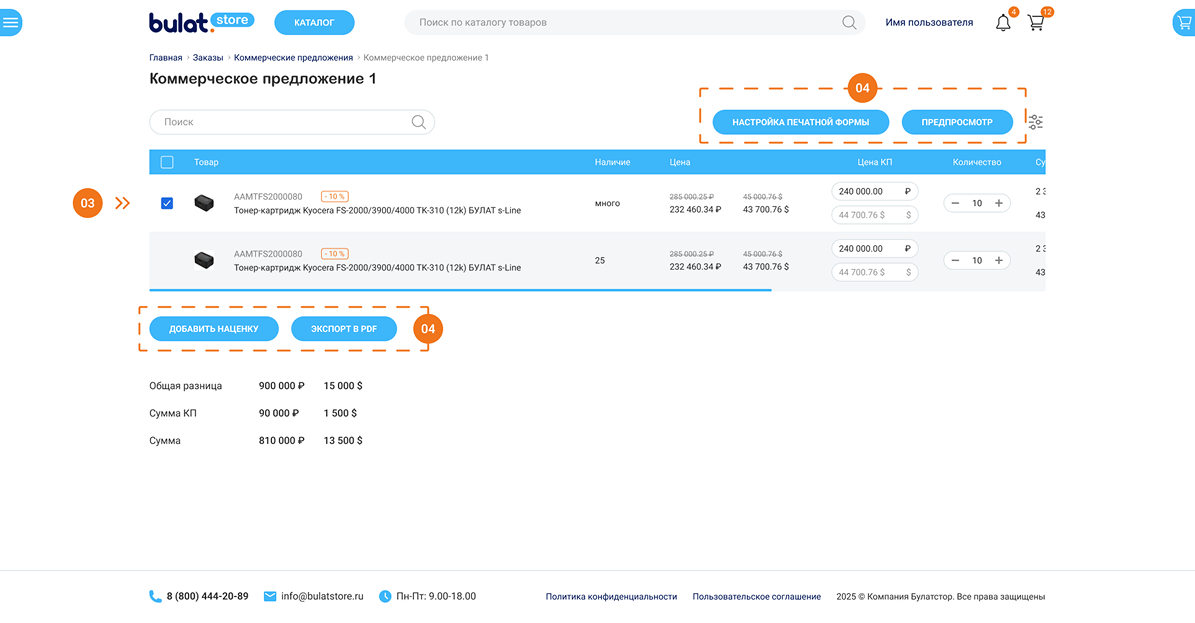Open the Имя пользователя user menu
The height and width of the screenshot is (623, 1195).
(x=929, y=22)
